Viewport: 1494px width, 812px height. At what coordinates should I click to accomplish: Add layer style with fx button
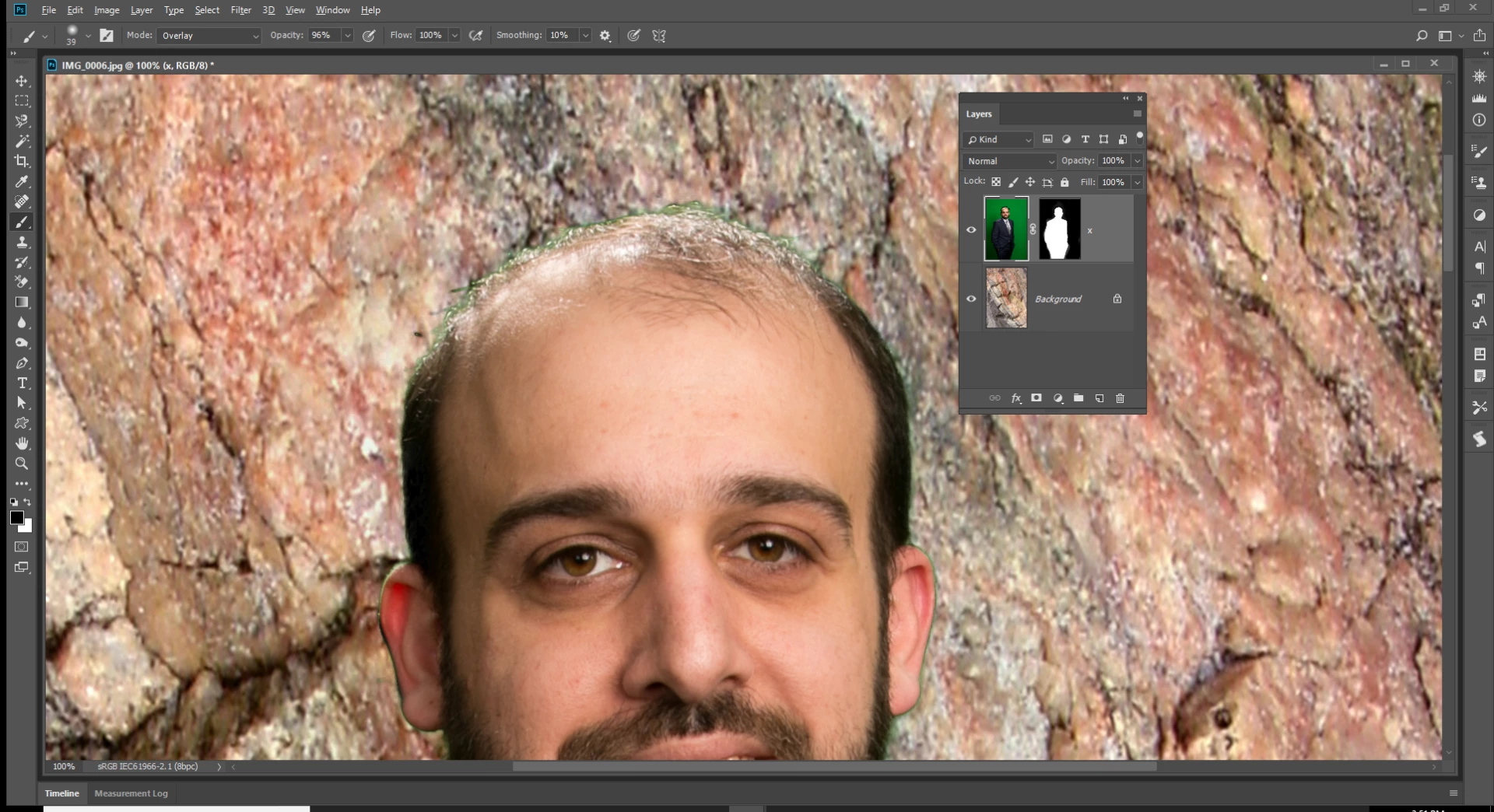[x=1016, y=398]
